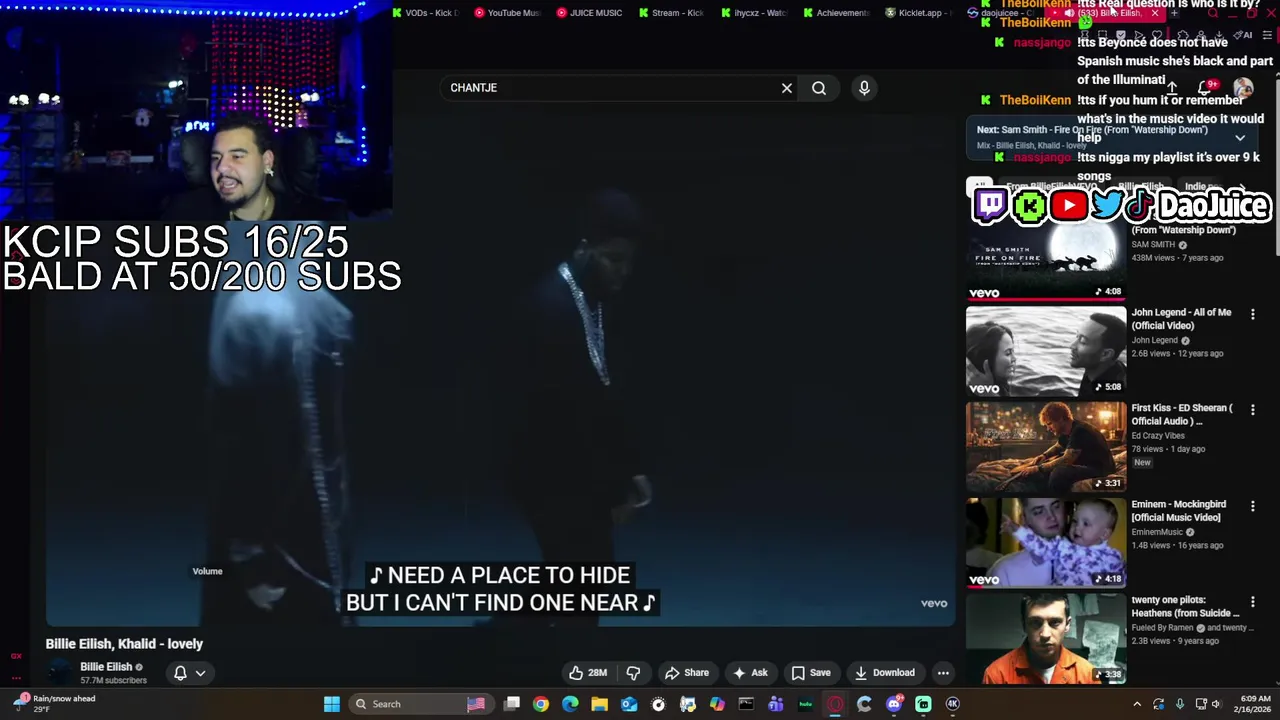
Task: Open Windows Start menu
Action: point(331,704)
